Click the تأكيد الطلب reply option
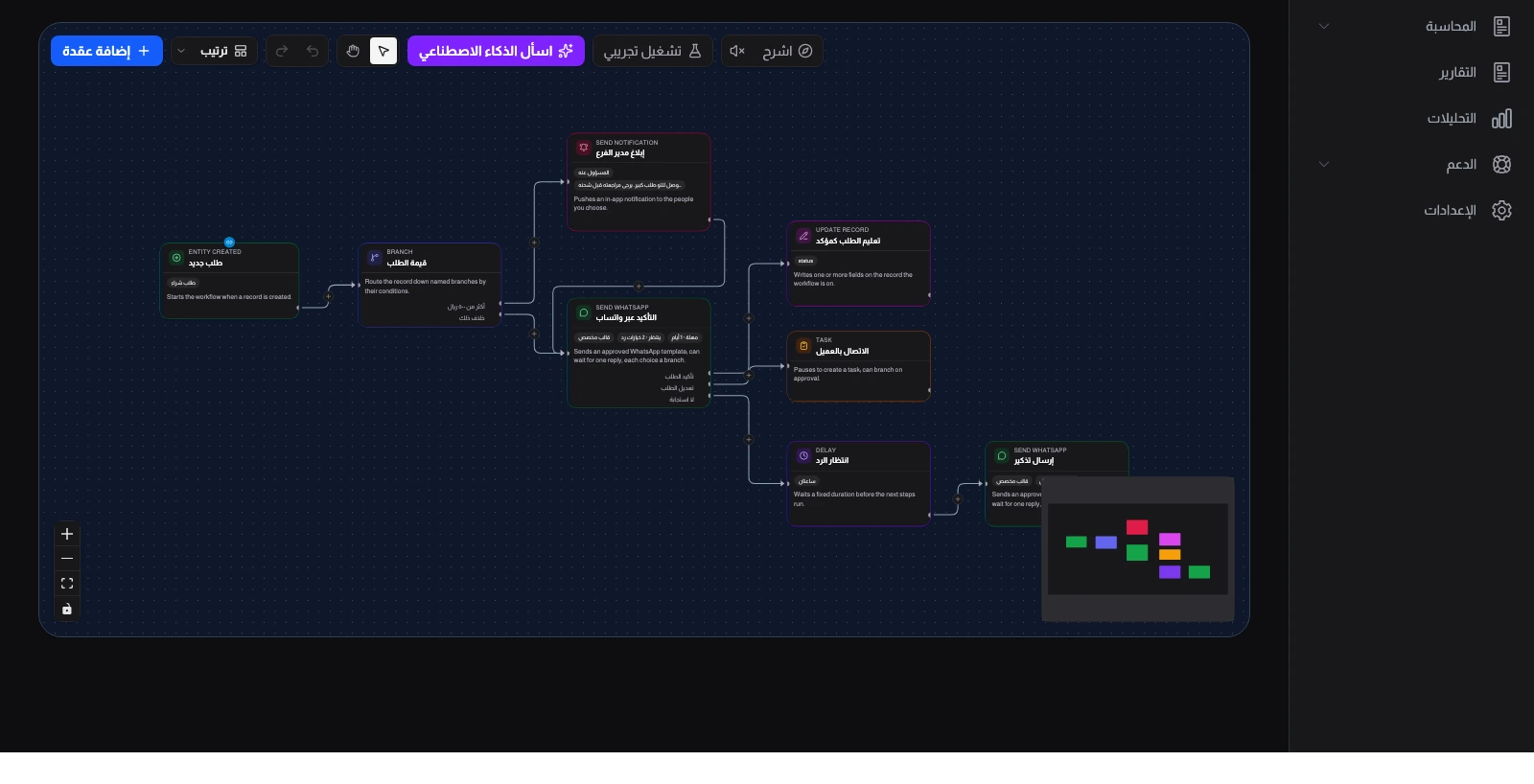1534x784 pixels. [679, 377]
